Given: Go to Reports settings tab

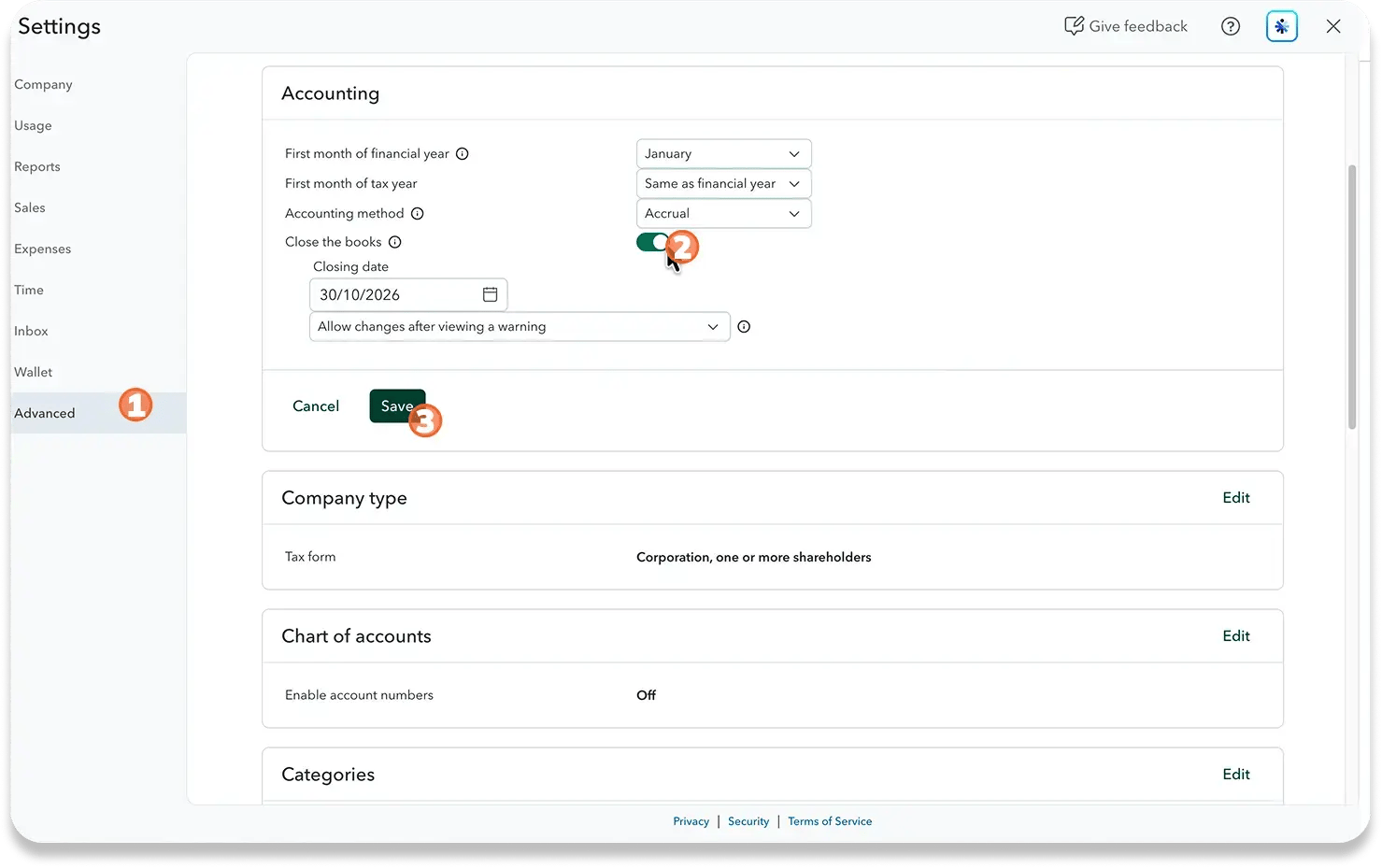Looking at the screenshot, I should click(37, 166).
